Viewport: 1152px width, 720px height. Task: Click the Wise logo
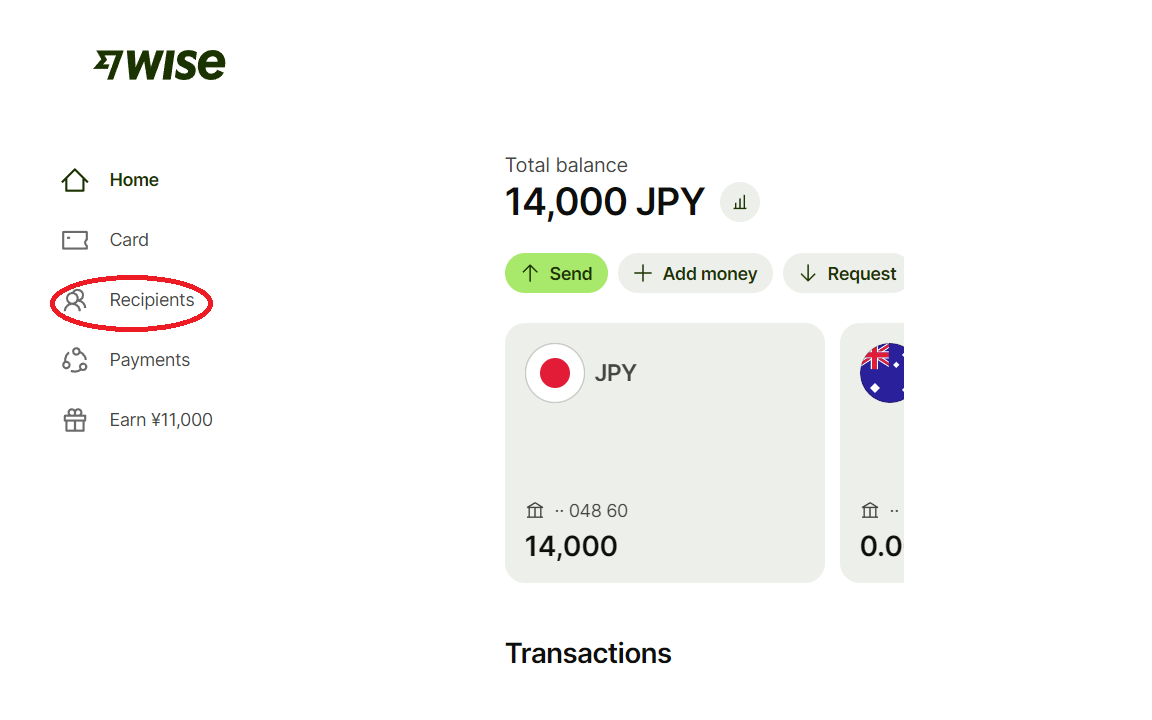coord(160,65)
